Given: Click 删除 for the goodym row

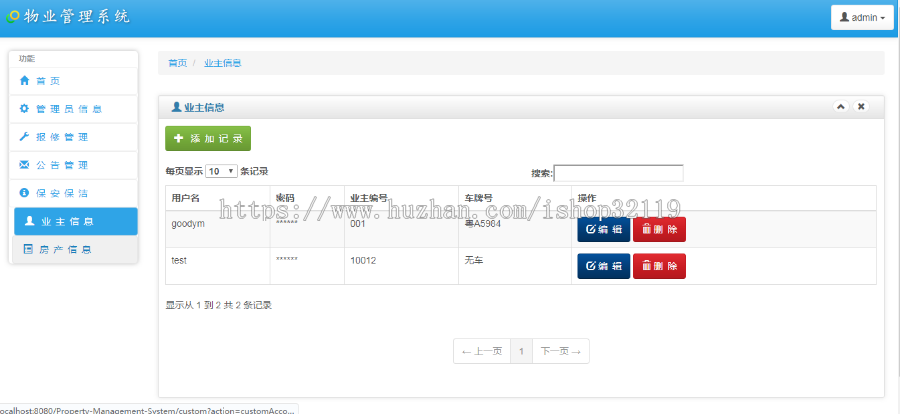Looking at the screenshot, I should pyautogui.click(x=660, y=230).
